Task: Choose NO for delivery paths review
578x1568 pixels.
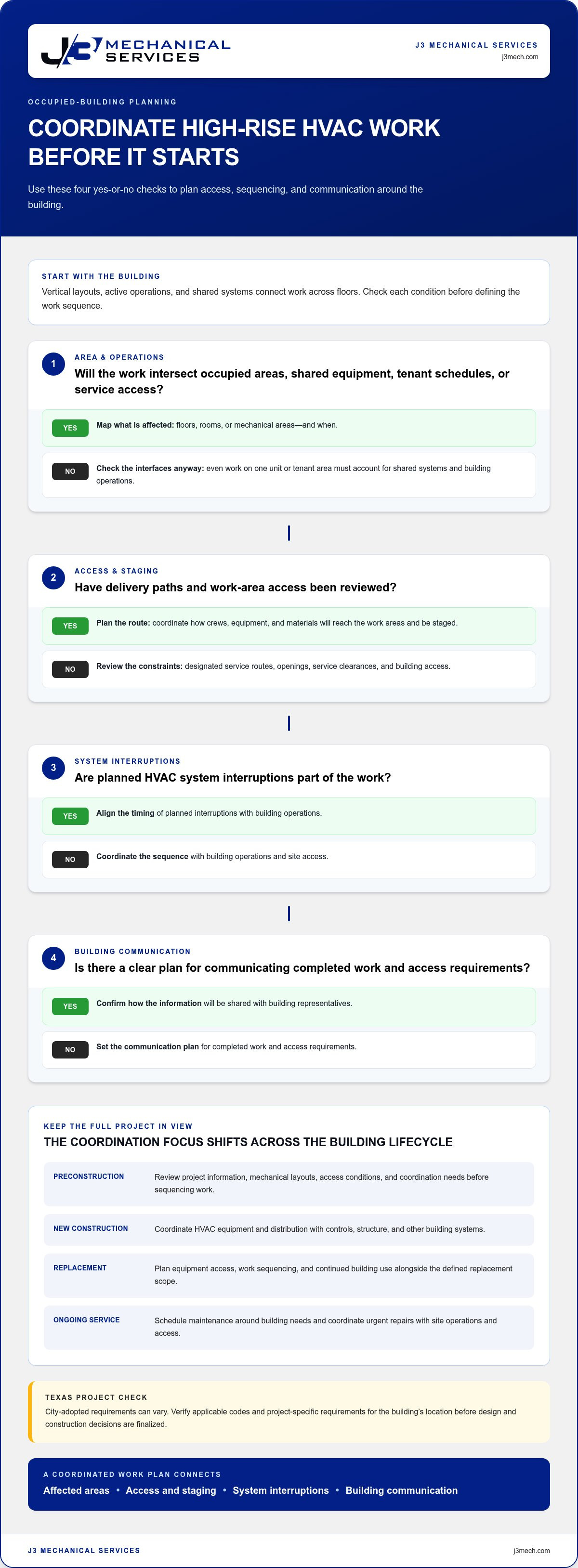Action: click(70, 669)
